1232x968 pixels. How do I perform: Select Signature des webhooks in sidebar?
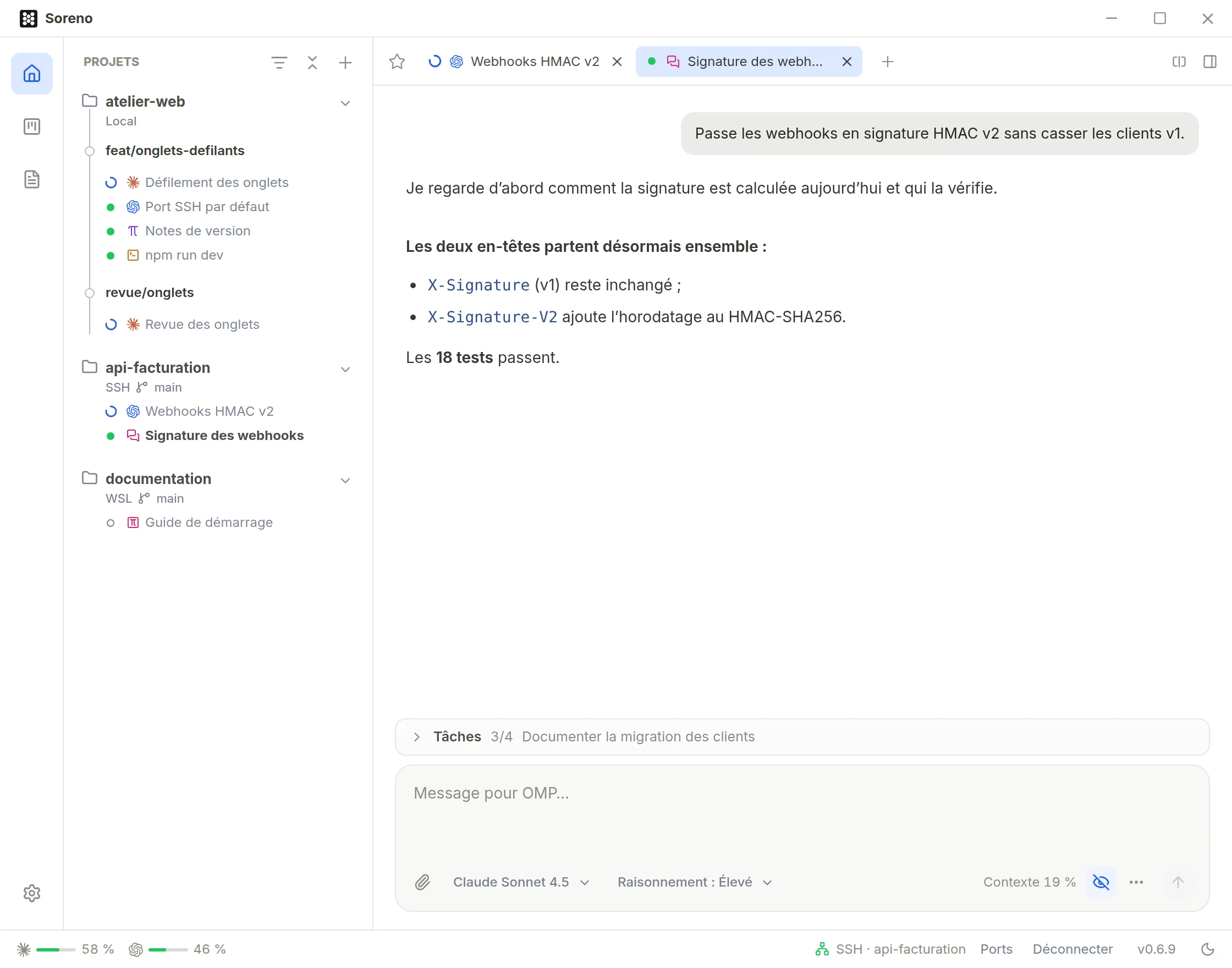[224, 435]
